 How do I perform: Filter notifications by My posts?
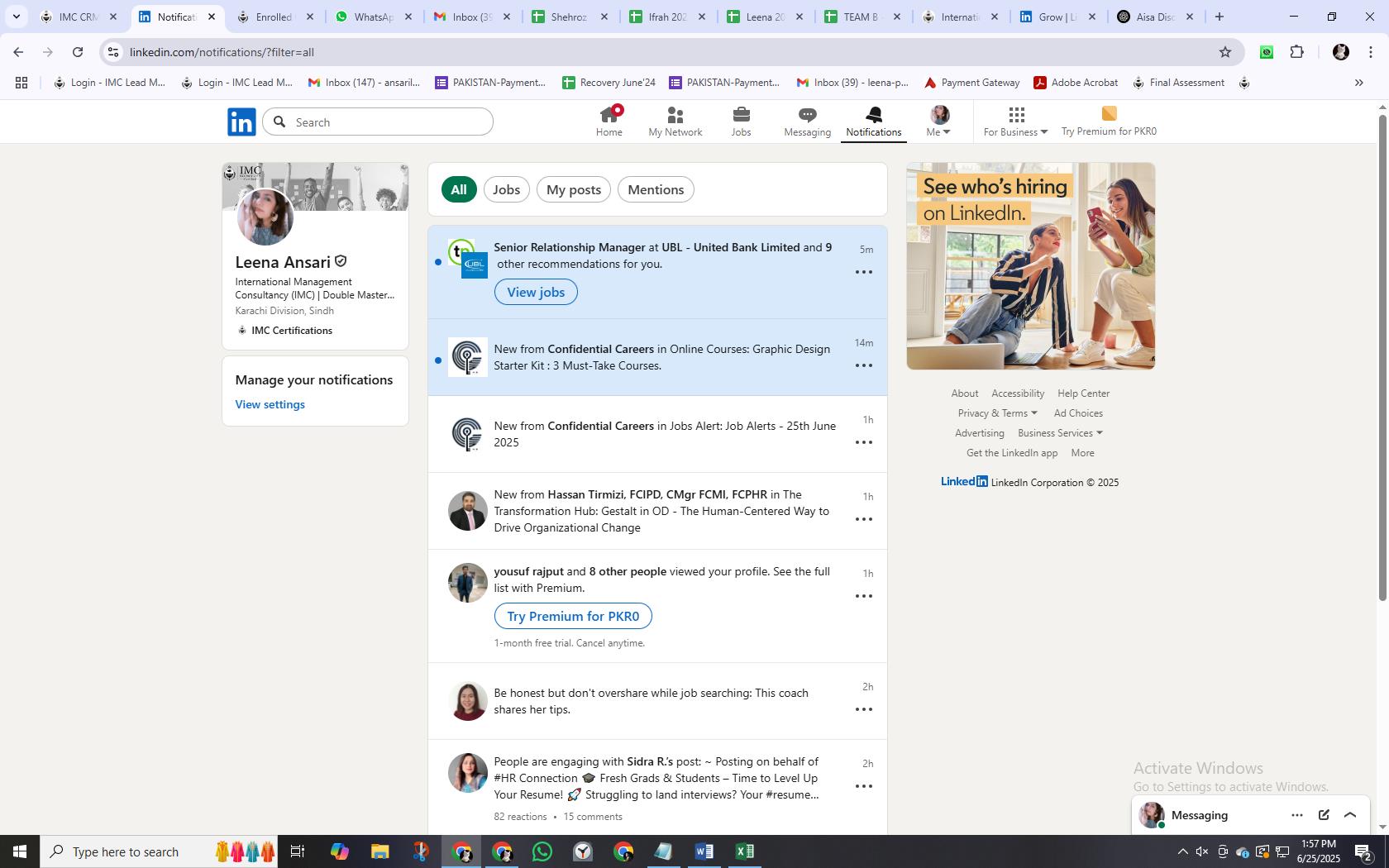click(574, 189)
